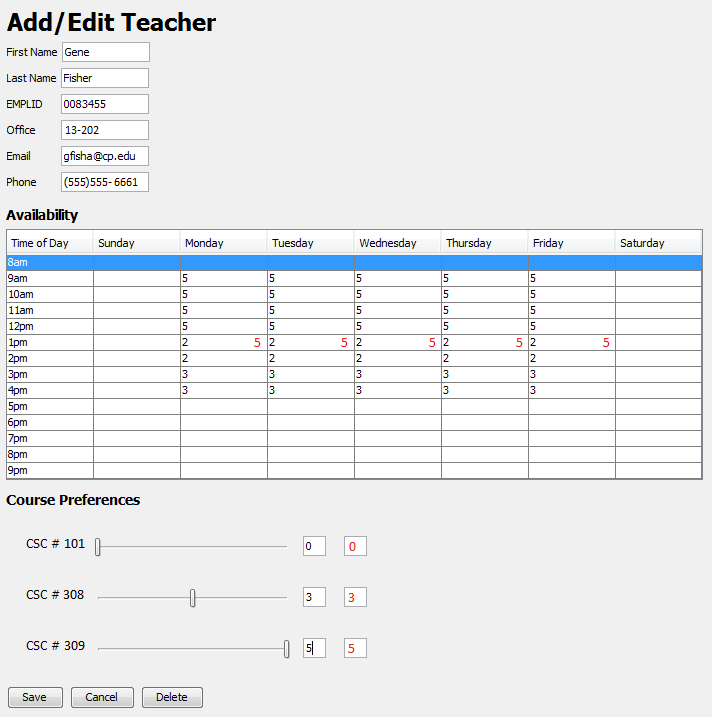Image resolution: width=712 pixels, height=718 pixels.
Task: Click the First Name input field
Action: coord(105,52)
